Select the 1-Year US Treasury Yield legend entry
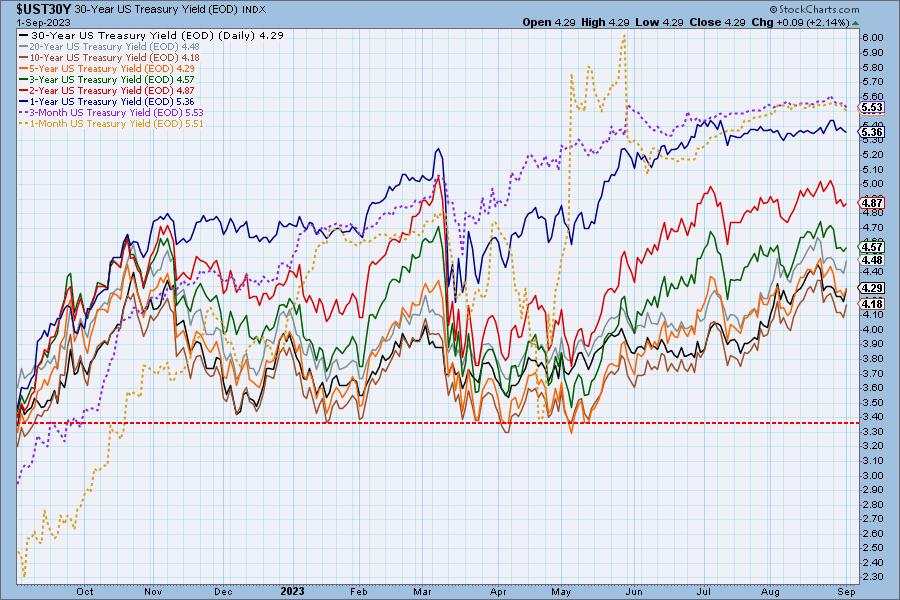The height and width of the screenshot is (600, 900). coord(107,101)
